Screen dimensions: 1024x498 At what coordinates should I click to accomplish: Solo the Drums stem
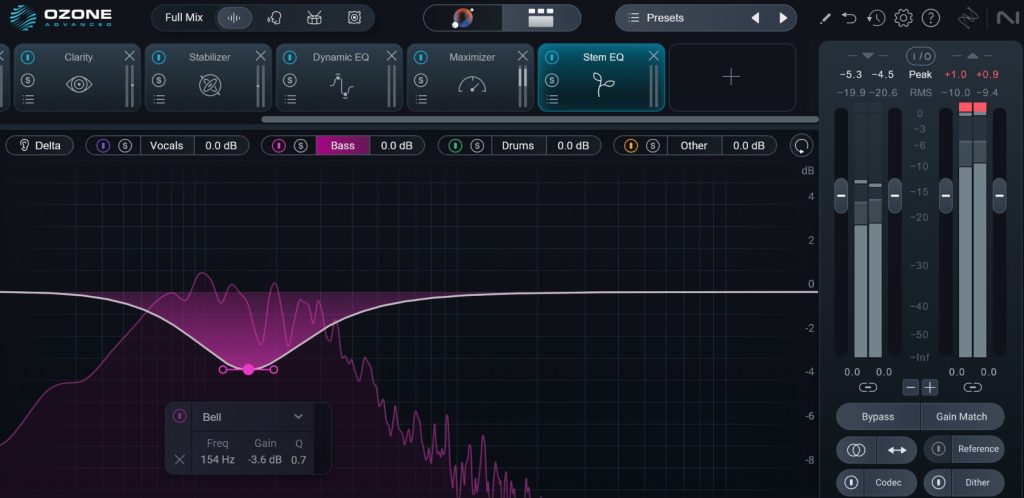click(x=478, y=146)
